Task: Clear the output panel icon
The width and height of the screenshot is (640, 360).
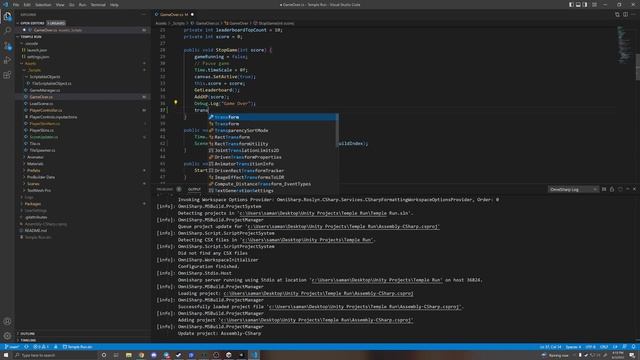Action: click(x=604, y=189)
